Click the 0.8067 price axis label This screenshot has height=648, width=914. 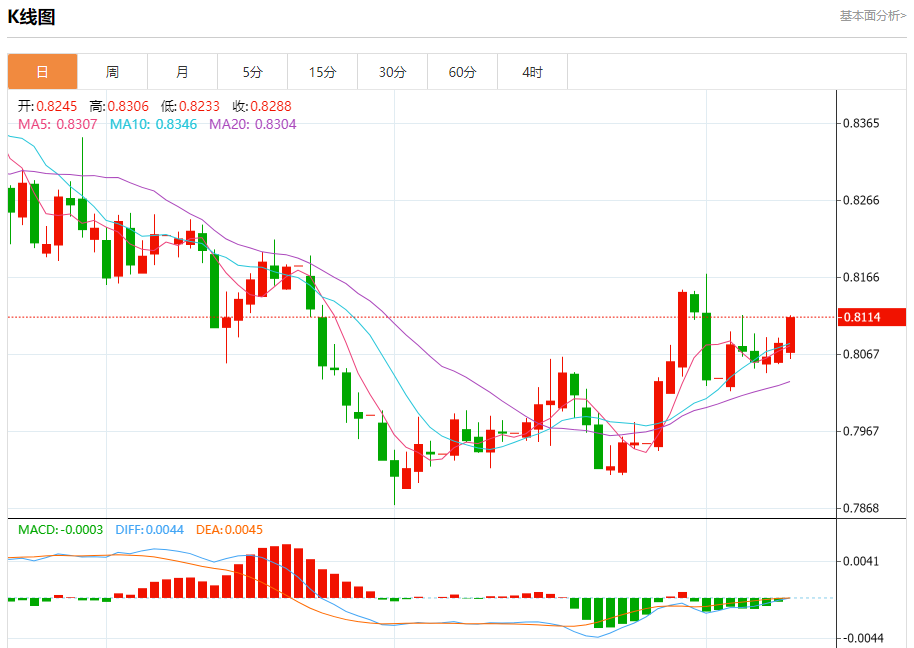click(x=861, y=354)
